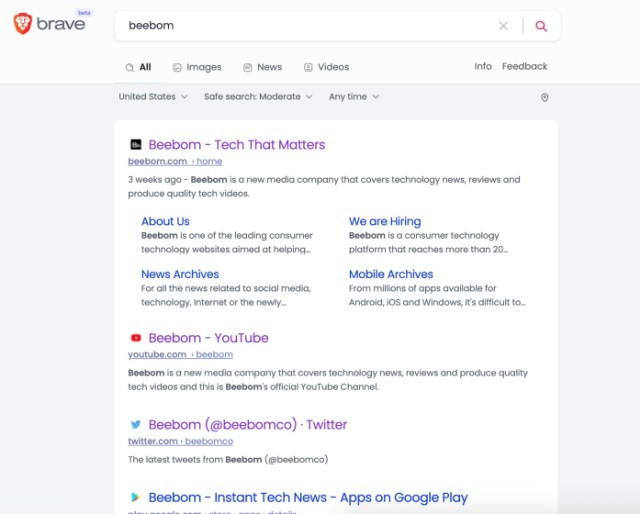Screen dimensions: 640x514
Task: Click the Twitter bird favicon
Action: pyautogui.click(x=136, y=425)
